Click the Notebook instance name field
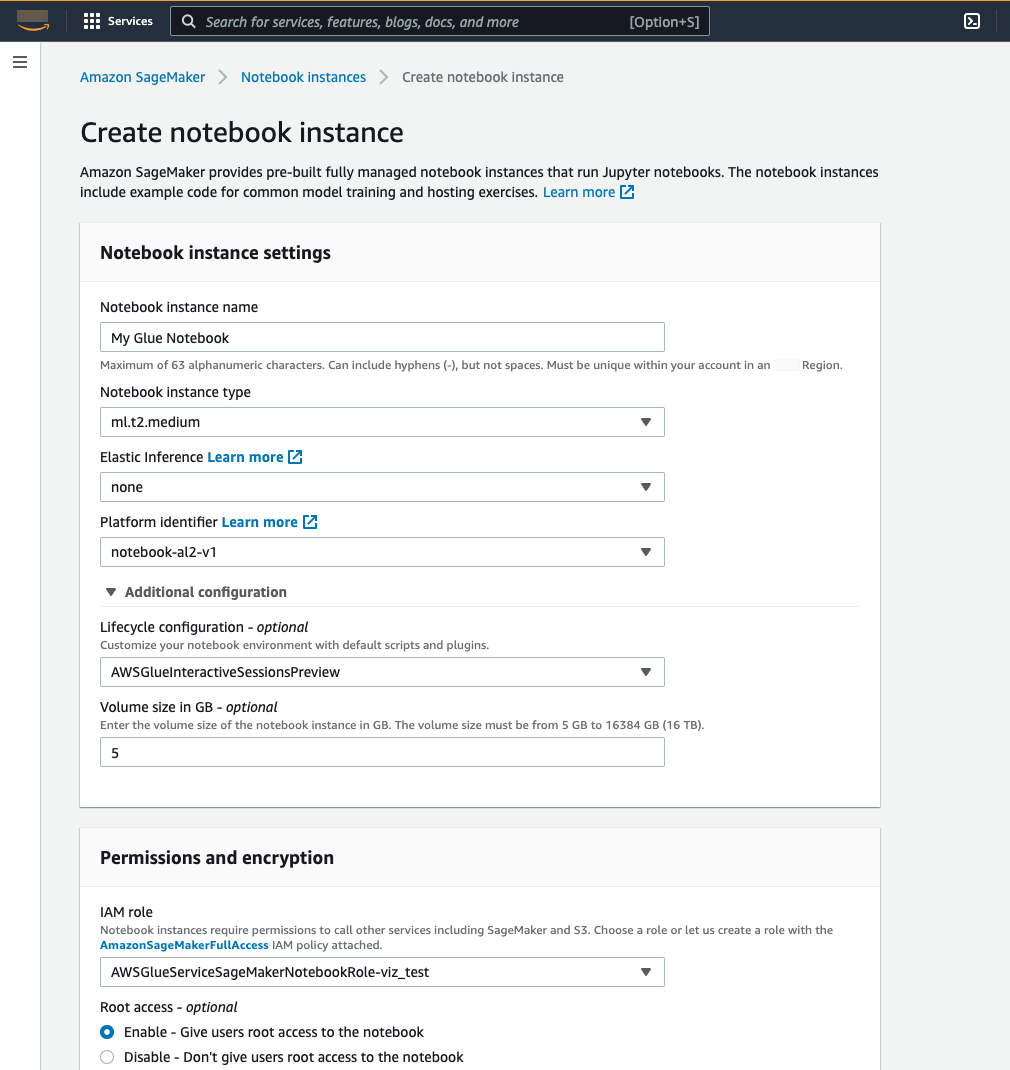The height and width of the screenshot is (1070, 1010). coord(382,338)
